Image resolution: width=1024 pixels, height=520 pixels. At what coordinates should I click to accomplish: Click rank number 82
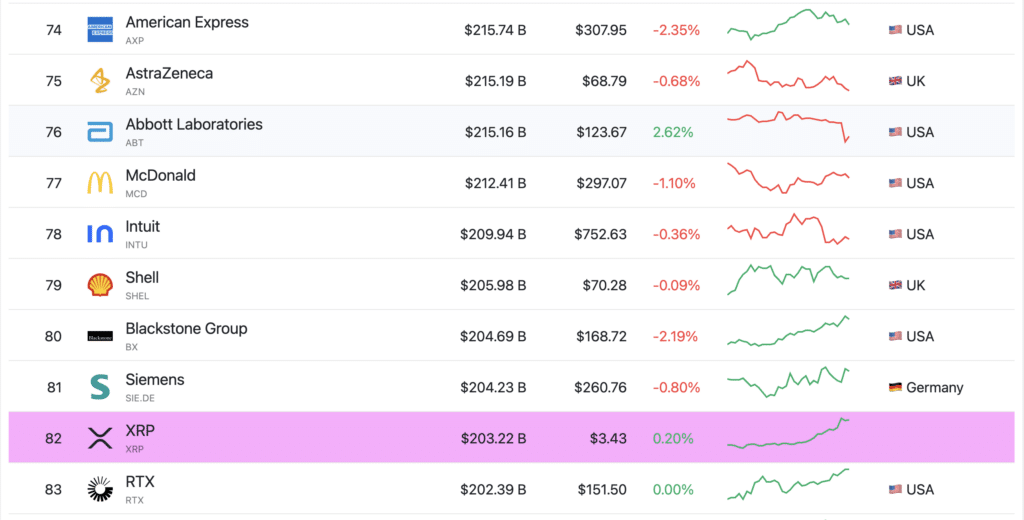pos(54,438)
